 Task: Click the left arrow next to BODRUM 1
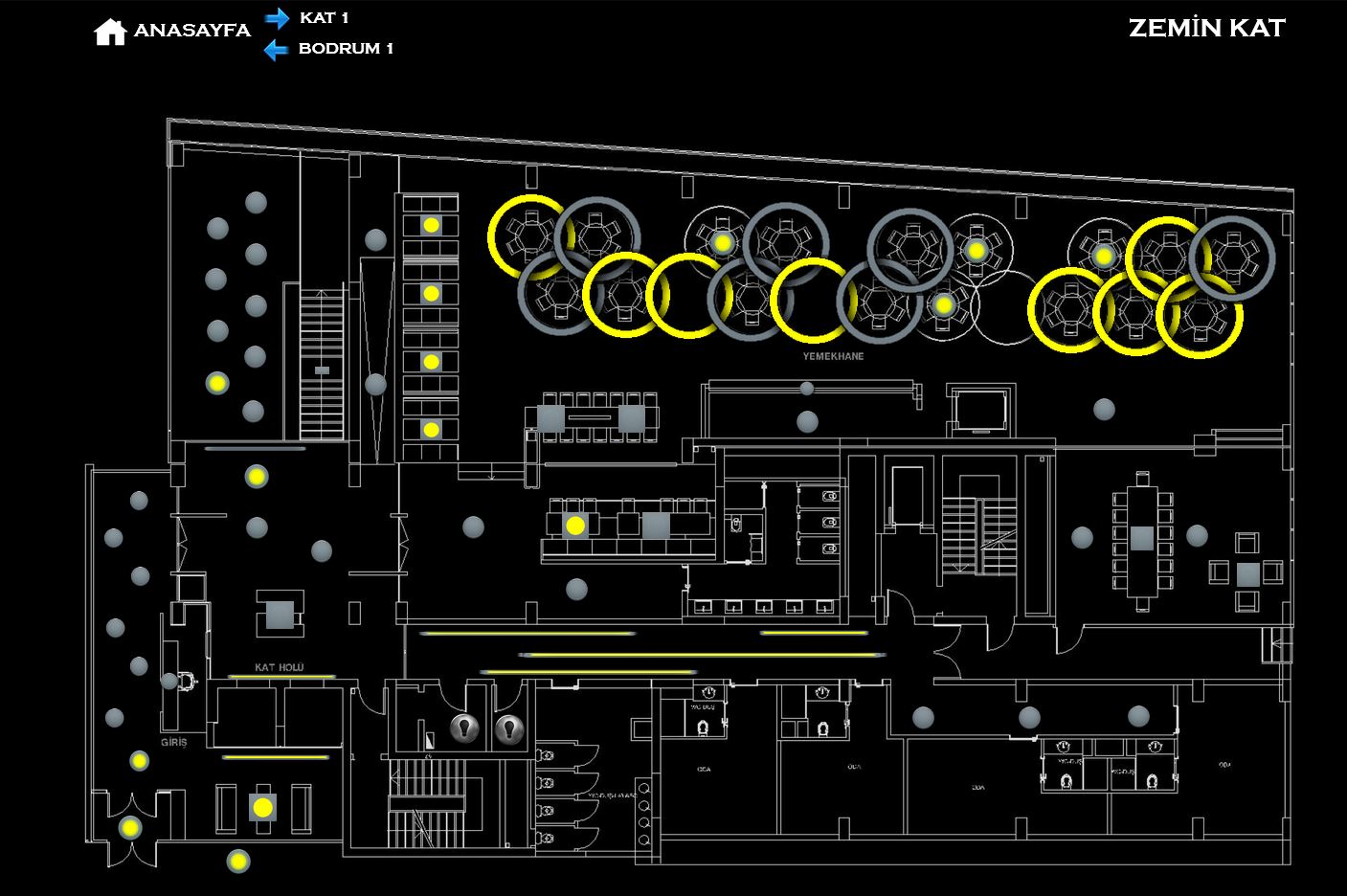coord(276,50)
